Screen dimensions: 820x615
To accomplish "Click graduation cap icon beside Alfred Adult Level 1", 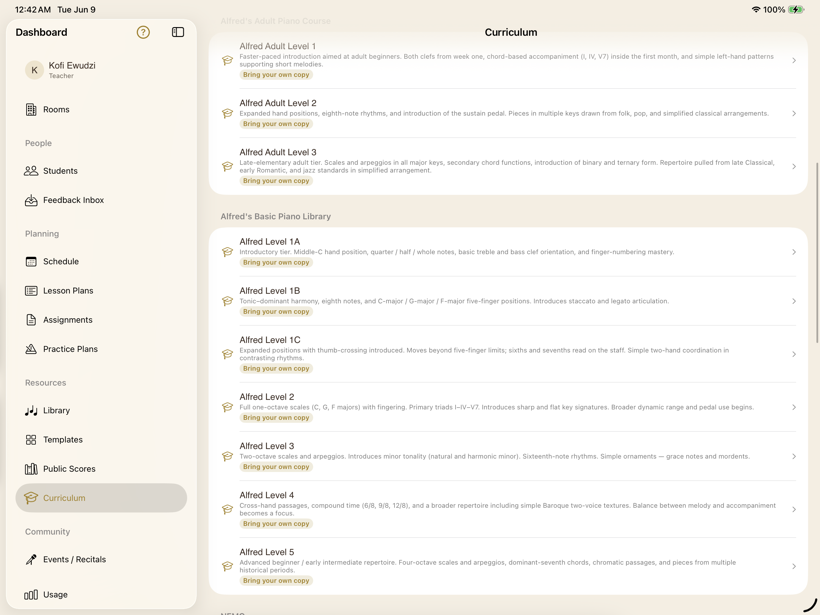I will [x=227, y=61].
